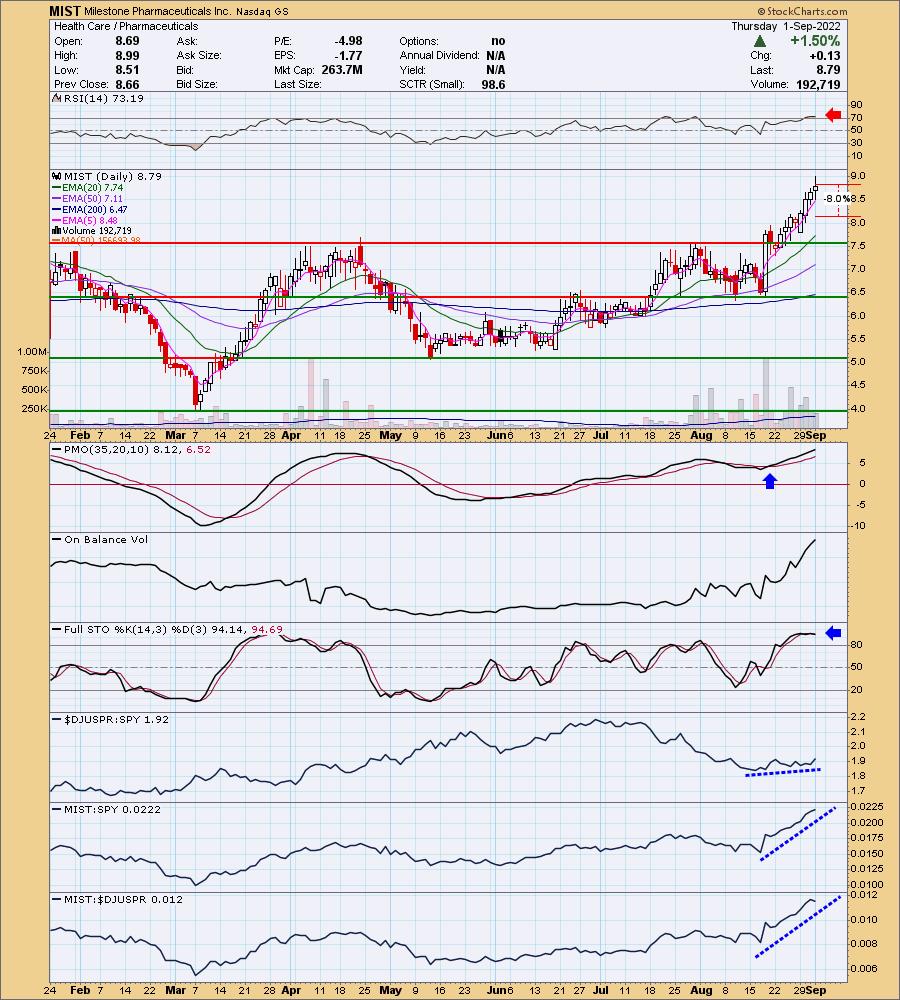Click the Annual Dividend N/A value
Image resolution: width=900 pixels, height=1000 pixels.
[496, 55]
